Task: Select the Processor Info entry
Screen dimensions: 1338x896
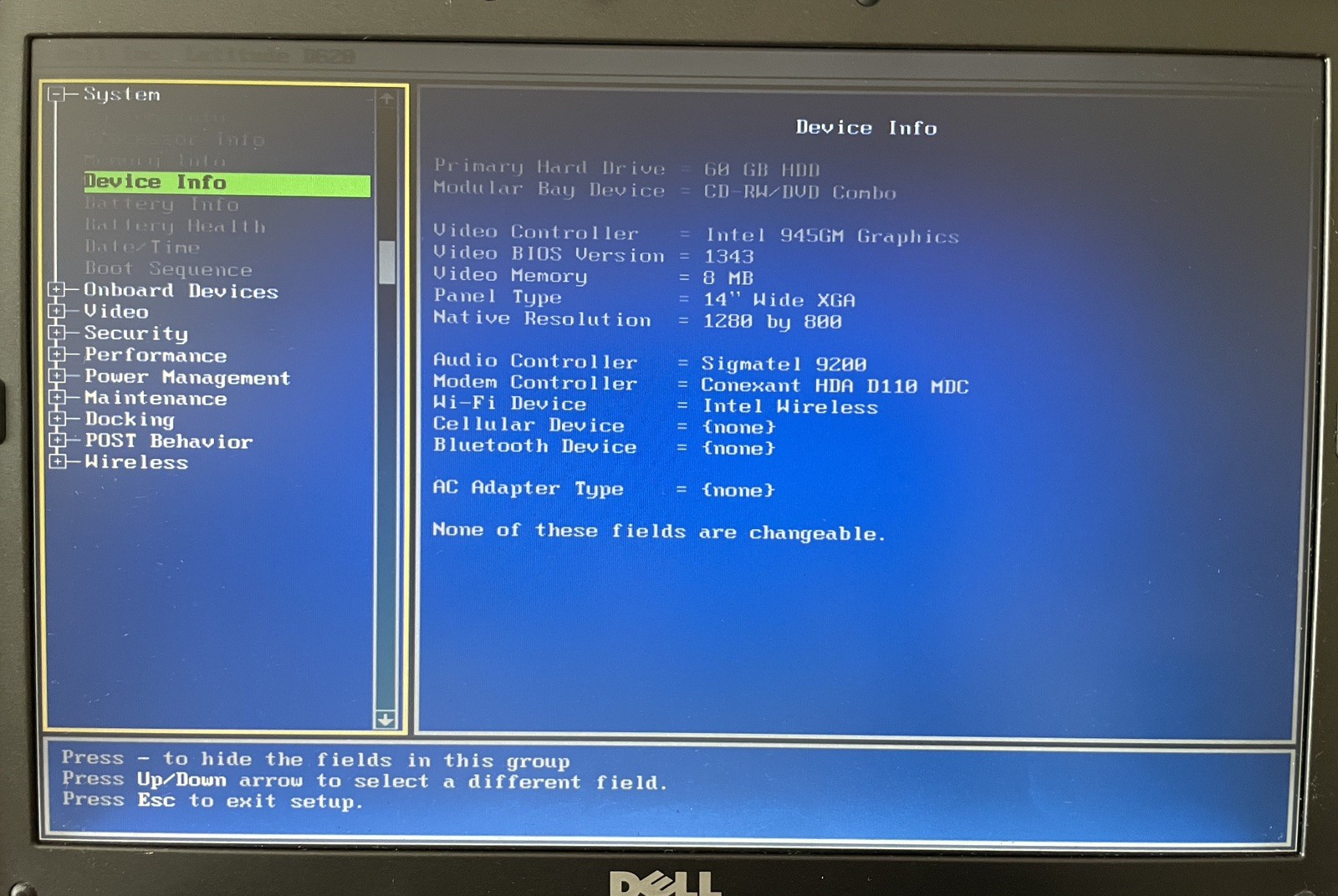Action: (174, 139)
